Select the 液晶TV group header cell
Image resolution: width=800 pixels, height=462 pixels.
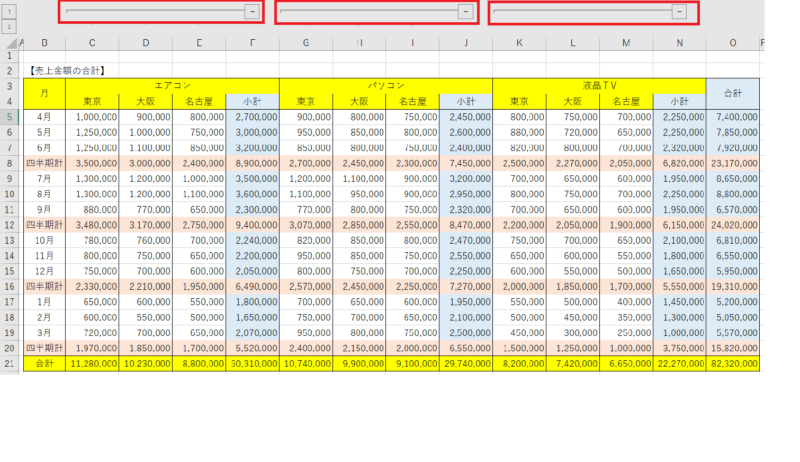pos(599,86)
